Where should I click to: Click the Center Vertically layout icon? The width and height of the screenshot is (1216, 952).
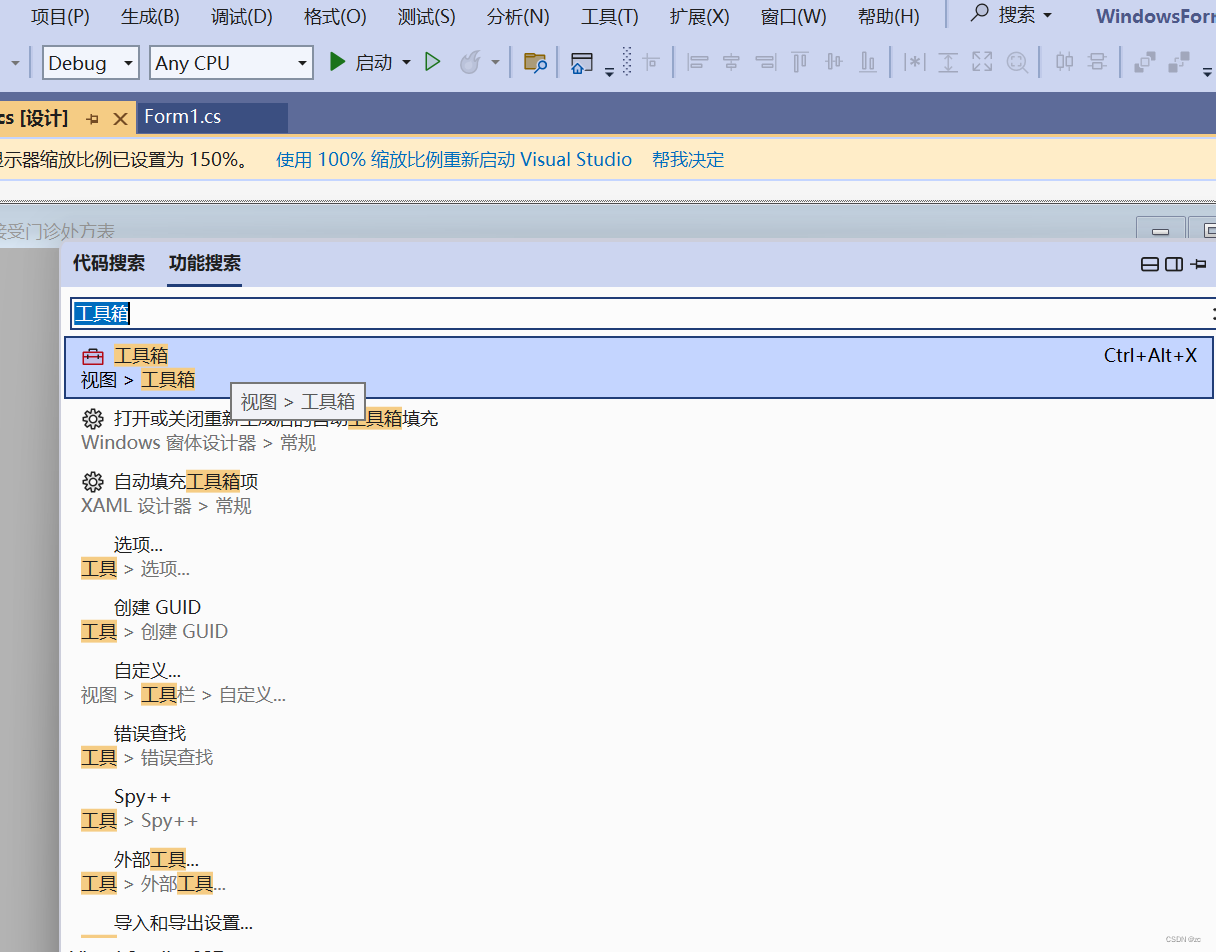pos(1097,63)
